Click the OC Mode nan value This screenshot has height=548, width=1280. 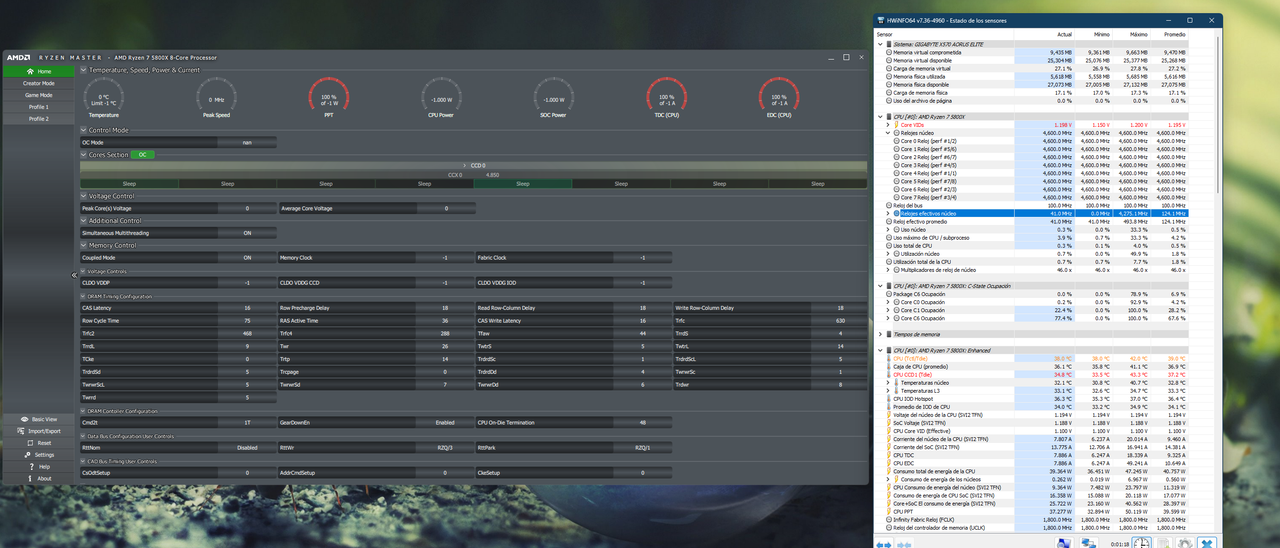pos(247,143)
